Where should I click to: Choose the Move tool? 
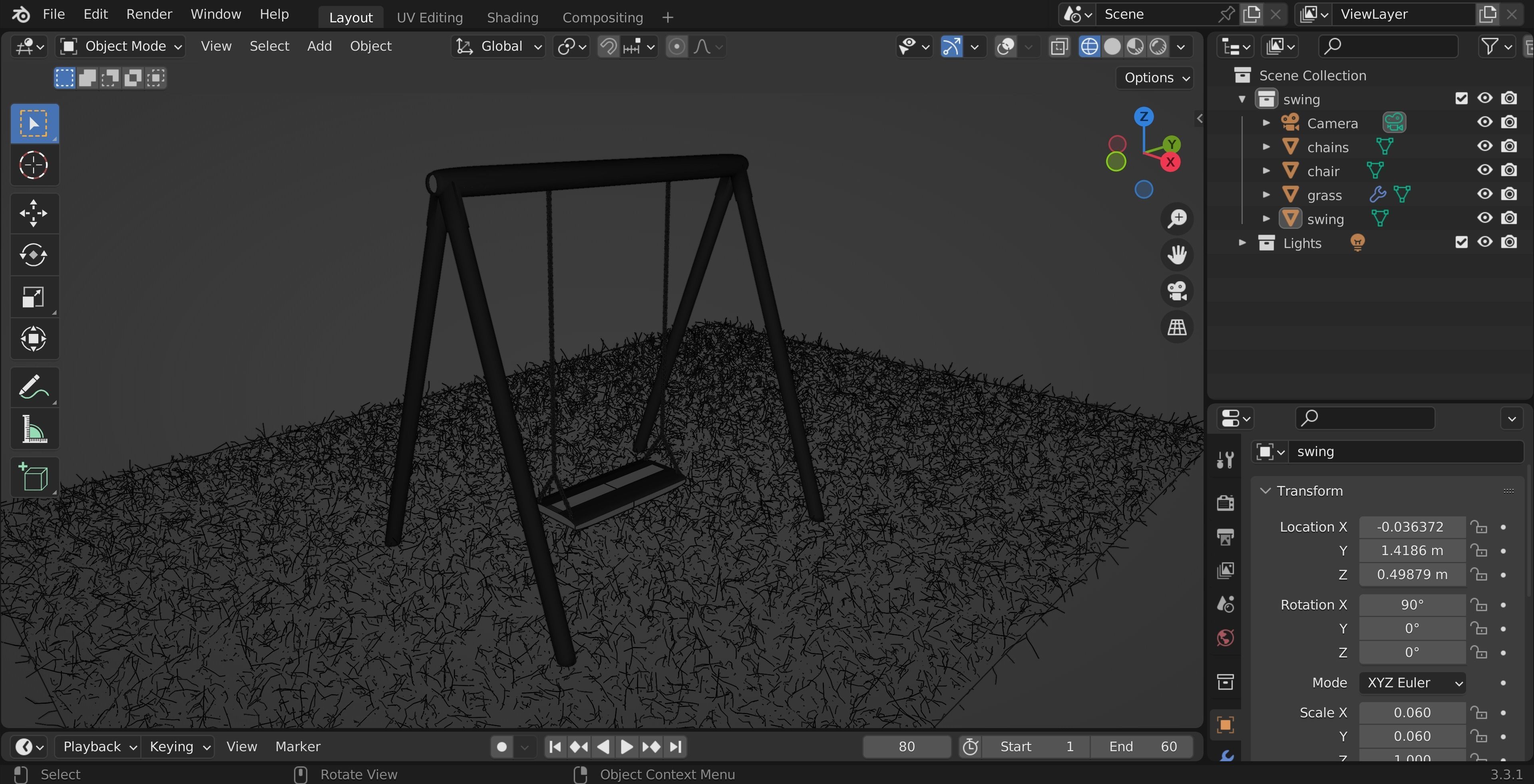(34, 213)
